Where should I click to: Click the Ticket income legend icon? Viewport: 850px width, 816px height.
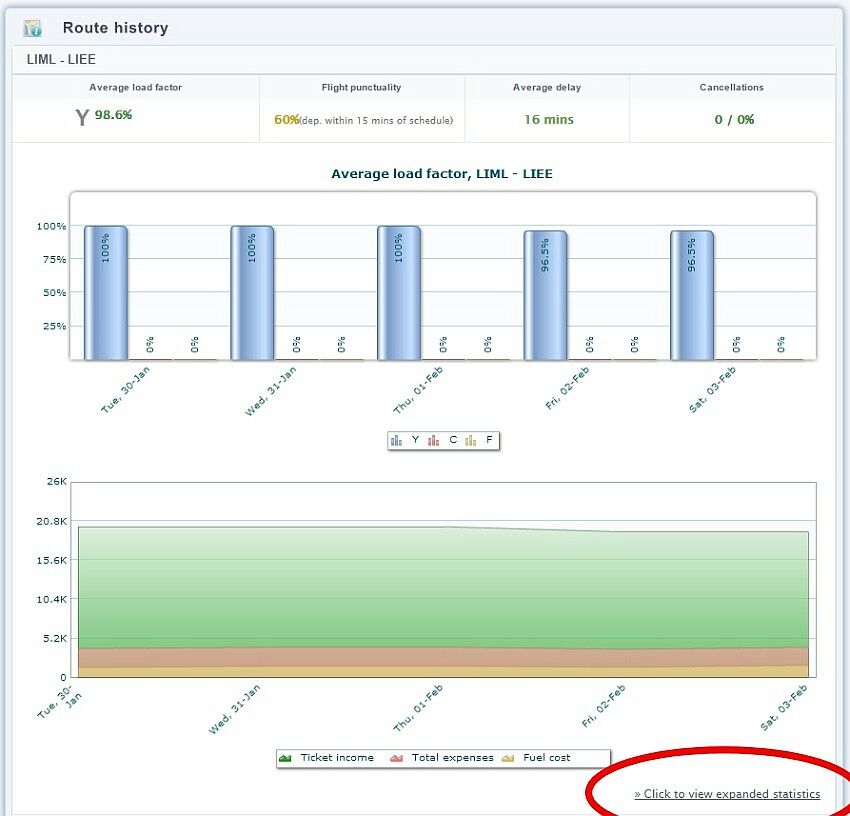[285, 758]
